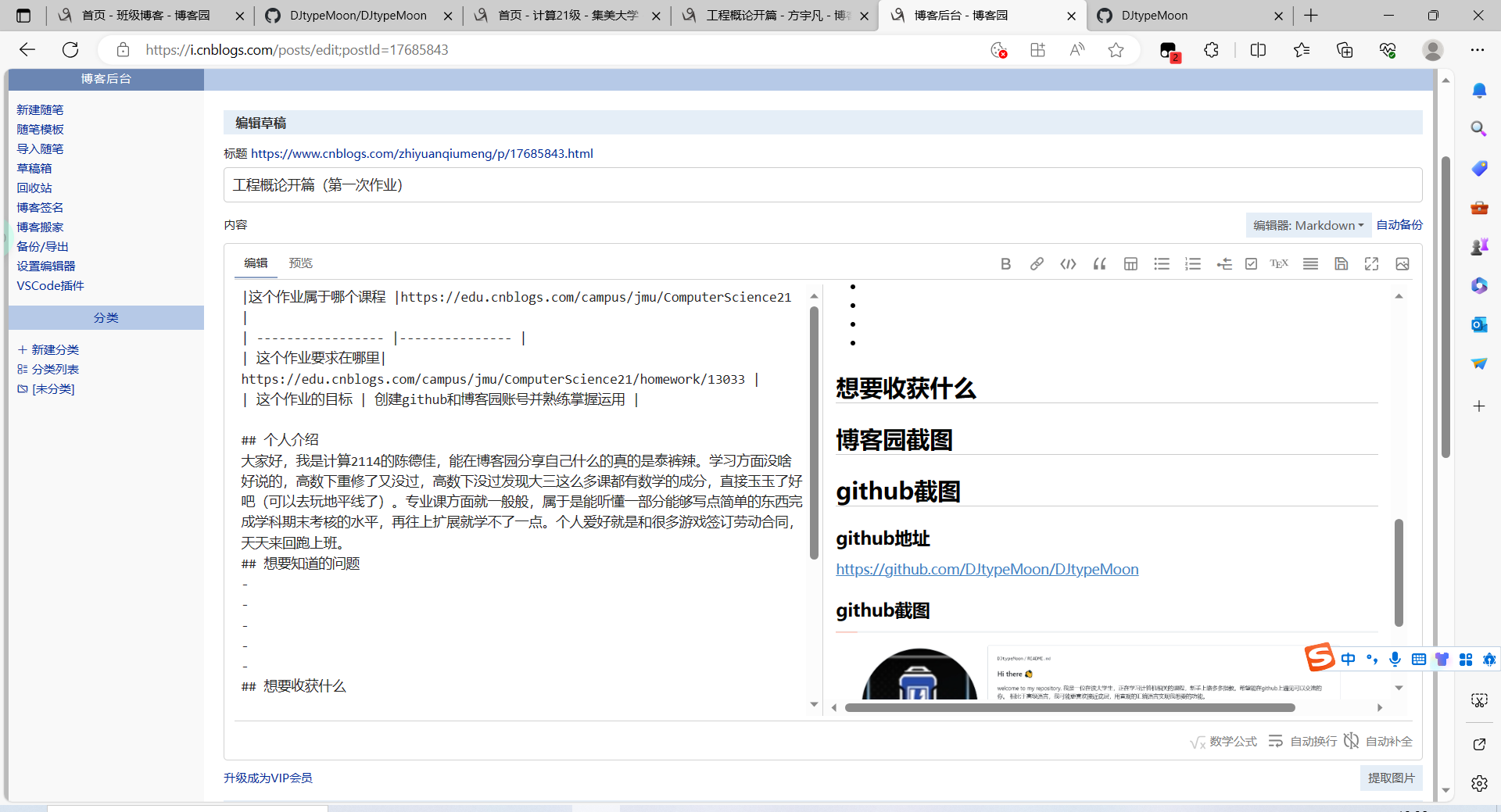Toggle Sogou Chinese/English input mode

[1349, 659]
